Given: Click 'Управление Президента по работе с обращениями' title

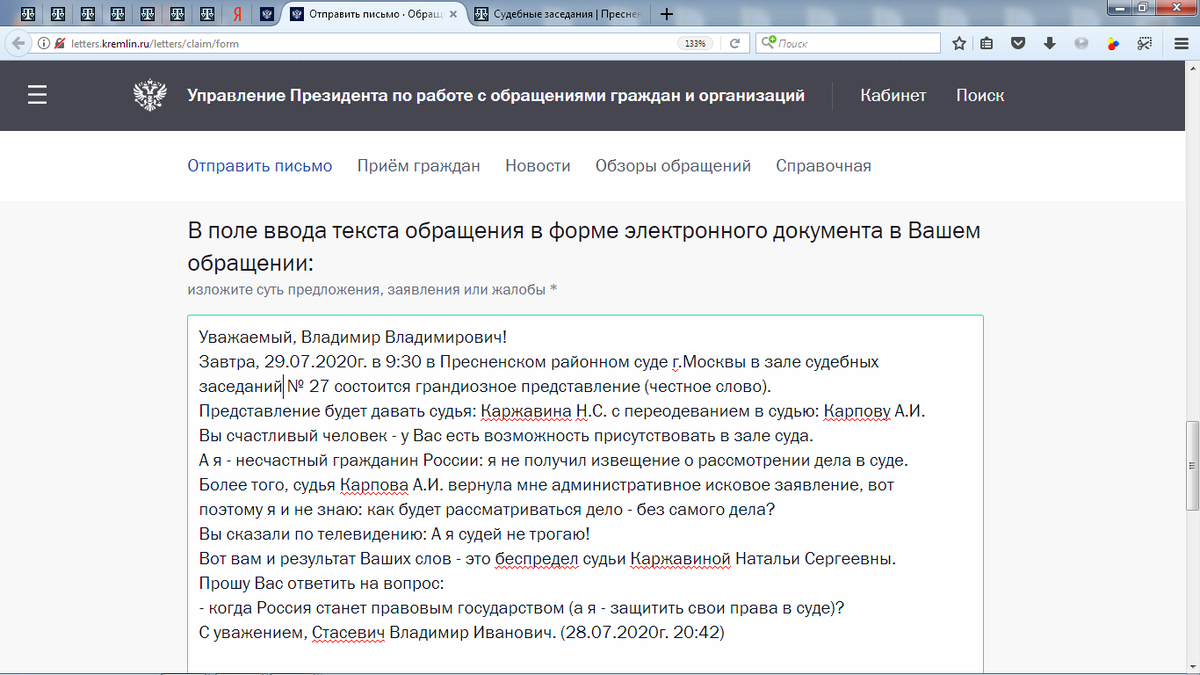Looking at the screenshot, I should [x=496, y=95].
